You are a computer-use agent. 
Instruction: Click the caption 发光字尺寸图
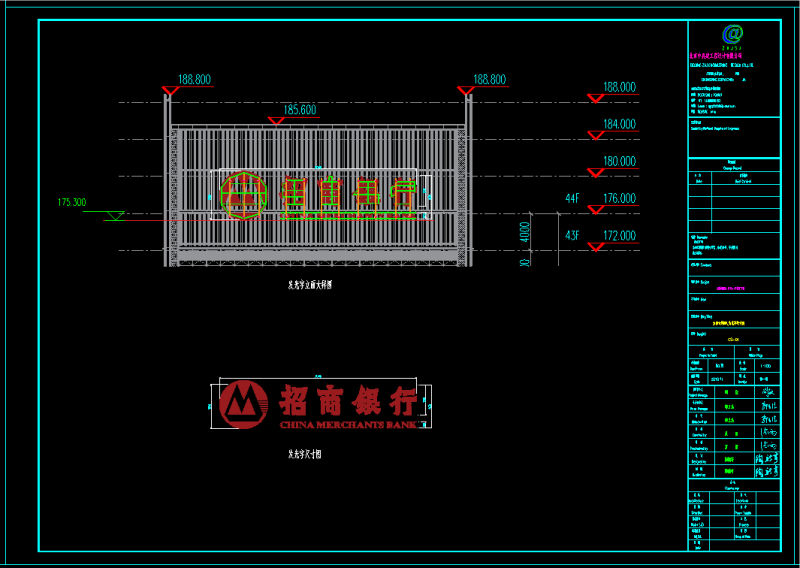305,454
